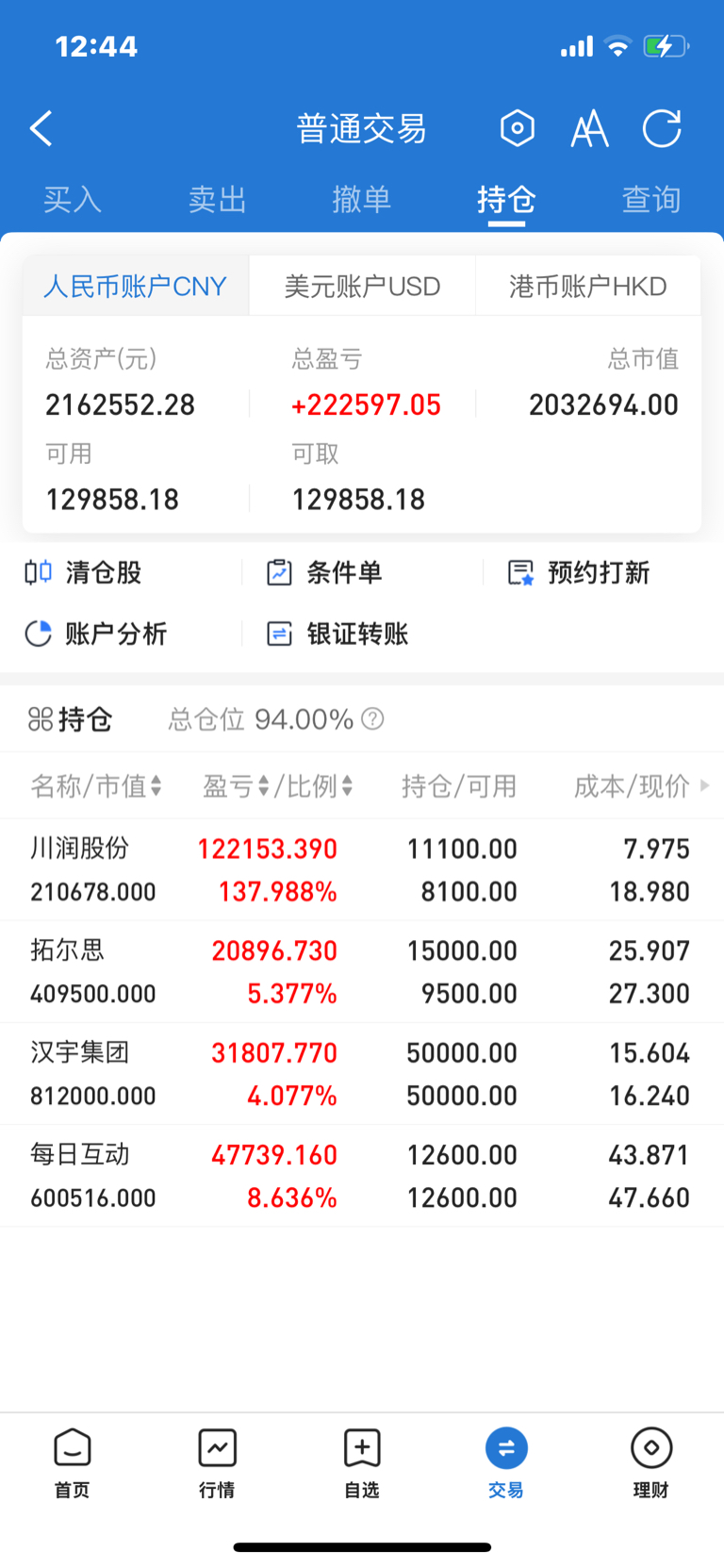This screenshot has width=724, height=1568.
Task: Tap the 预约打新 label
Action: [x=599, y=572]
